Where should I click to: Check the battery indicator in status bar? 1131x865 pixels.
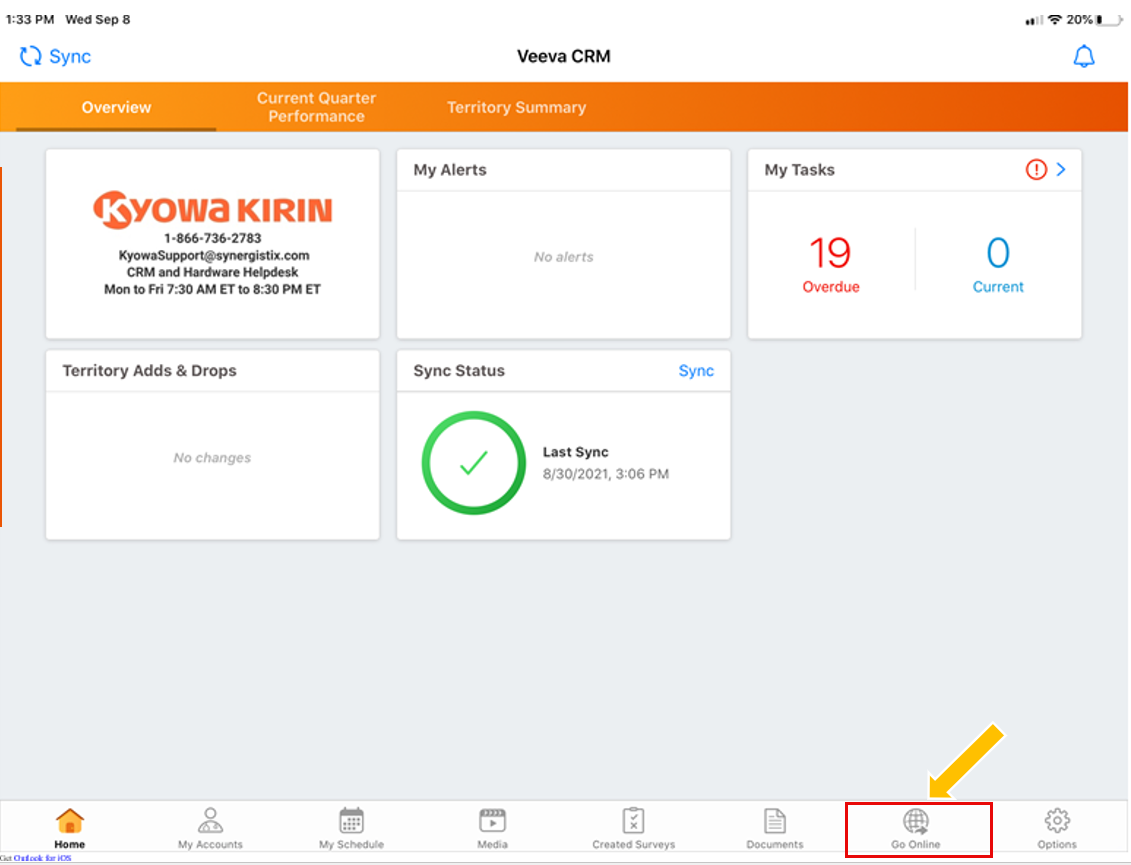tap(1109, 19)
